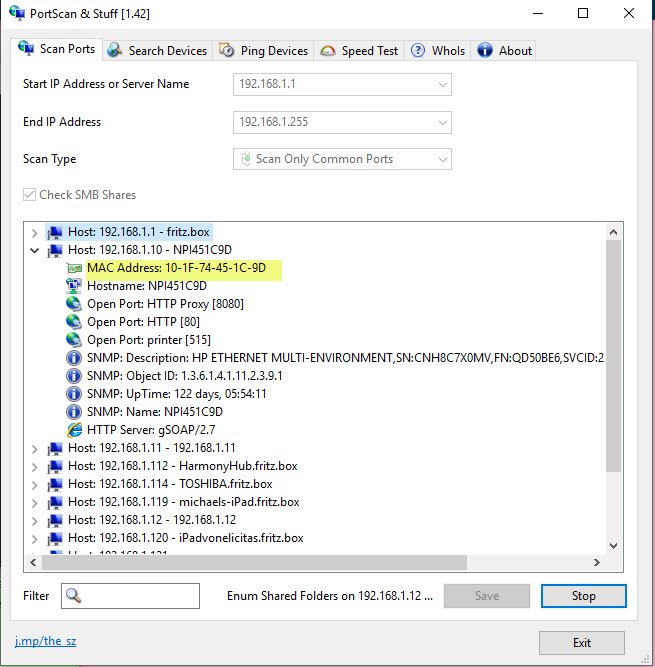
Task: Open the End IP Address dropdown
Action: pos(442,123)
